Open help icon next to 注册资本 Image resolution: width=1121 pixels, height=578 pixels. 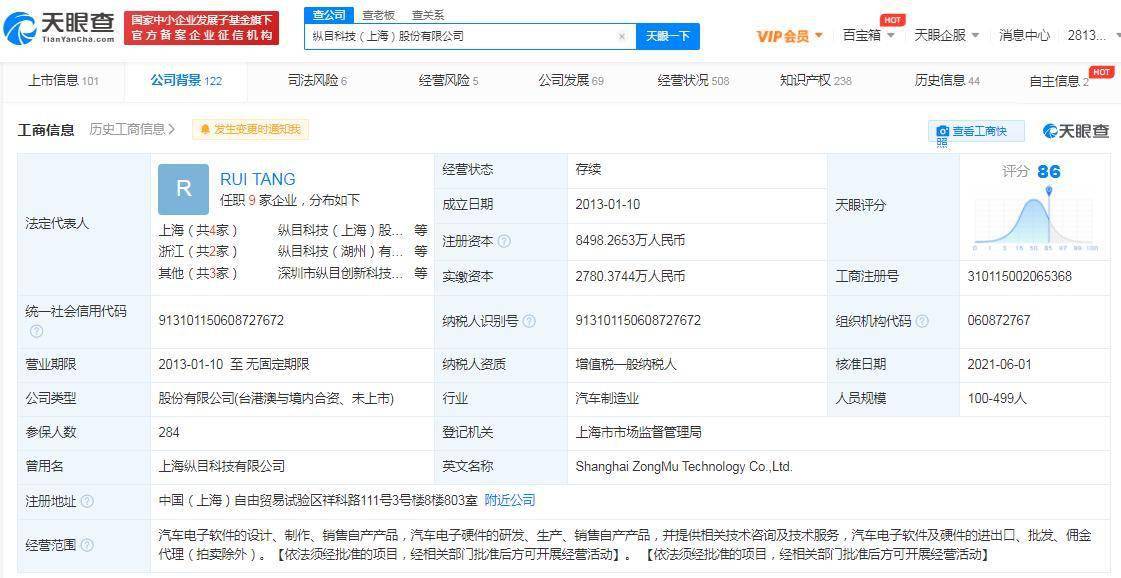coord(504,242)
